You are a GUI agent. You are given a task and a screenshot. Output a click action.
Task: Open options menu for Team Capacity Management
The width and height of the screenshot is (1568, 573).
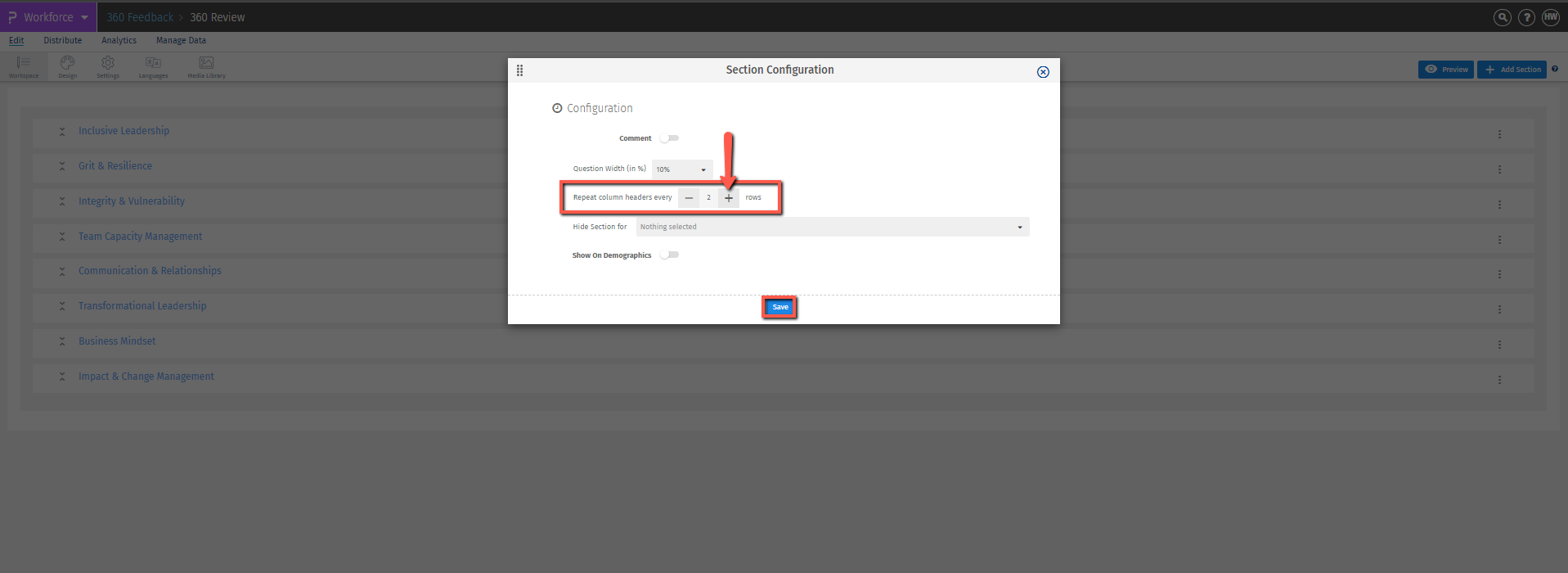pyautogui.click(x=1499, y=240)
